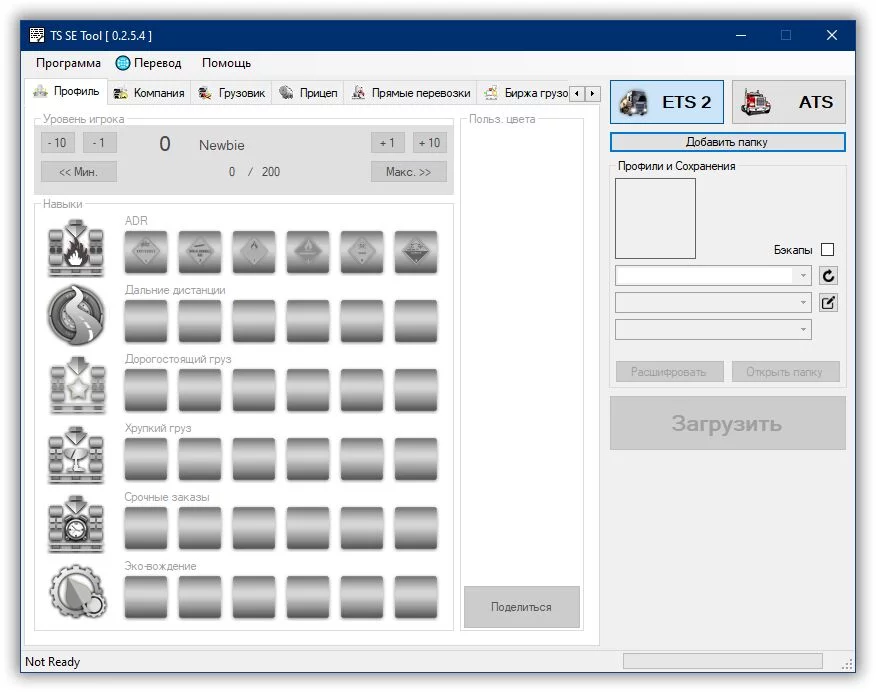
Task: Switch to the Компания tab
Action: tap(149, 93)
